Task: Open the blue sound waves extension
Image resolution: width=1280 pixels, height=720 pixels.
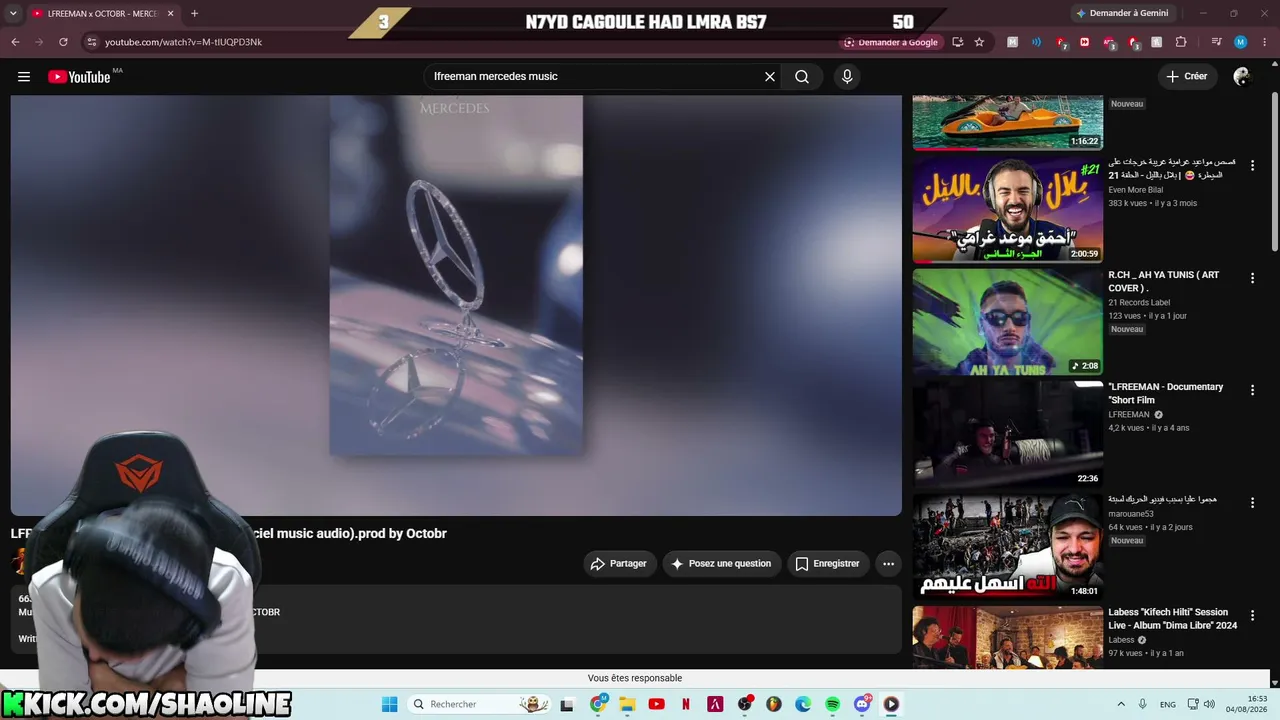Action: tap(1036, 42)
